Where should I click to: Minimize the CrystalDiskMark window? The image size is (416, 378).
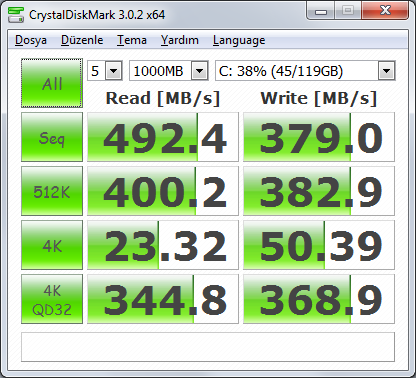[321, 11]
